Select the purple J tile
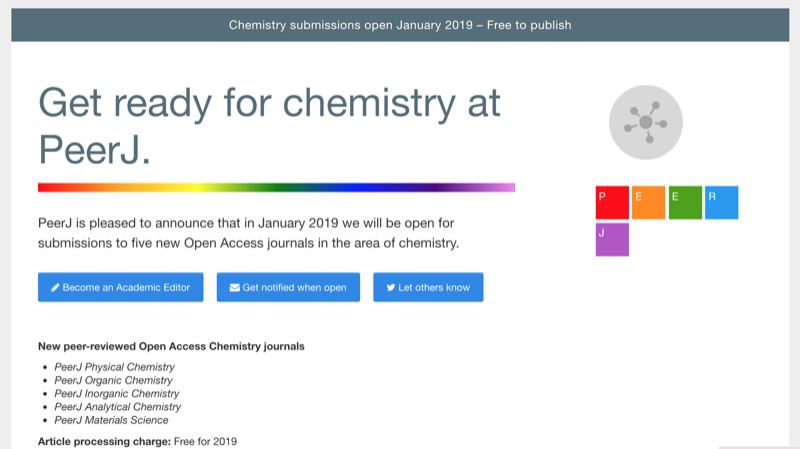Screen dimensions: 800x449 (x=612, y=239)
